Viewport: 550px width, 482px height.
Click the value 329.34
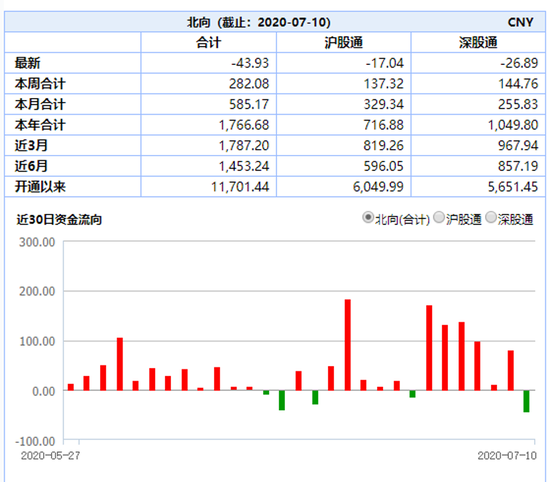click(x=384, y=104)
